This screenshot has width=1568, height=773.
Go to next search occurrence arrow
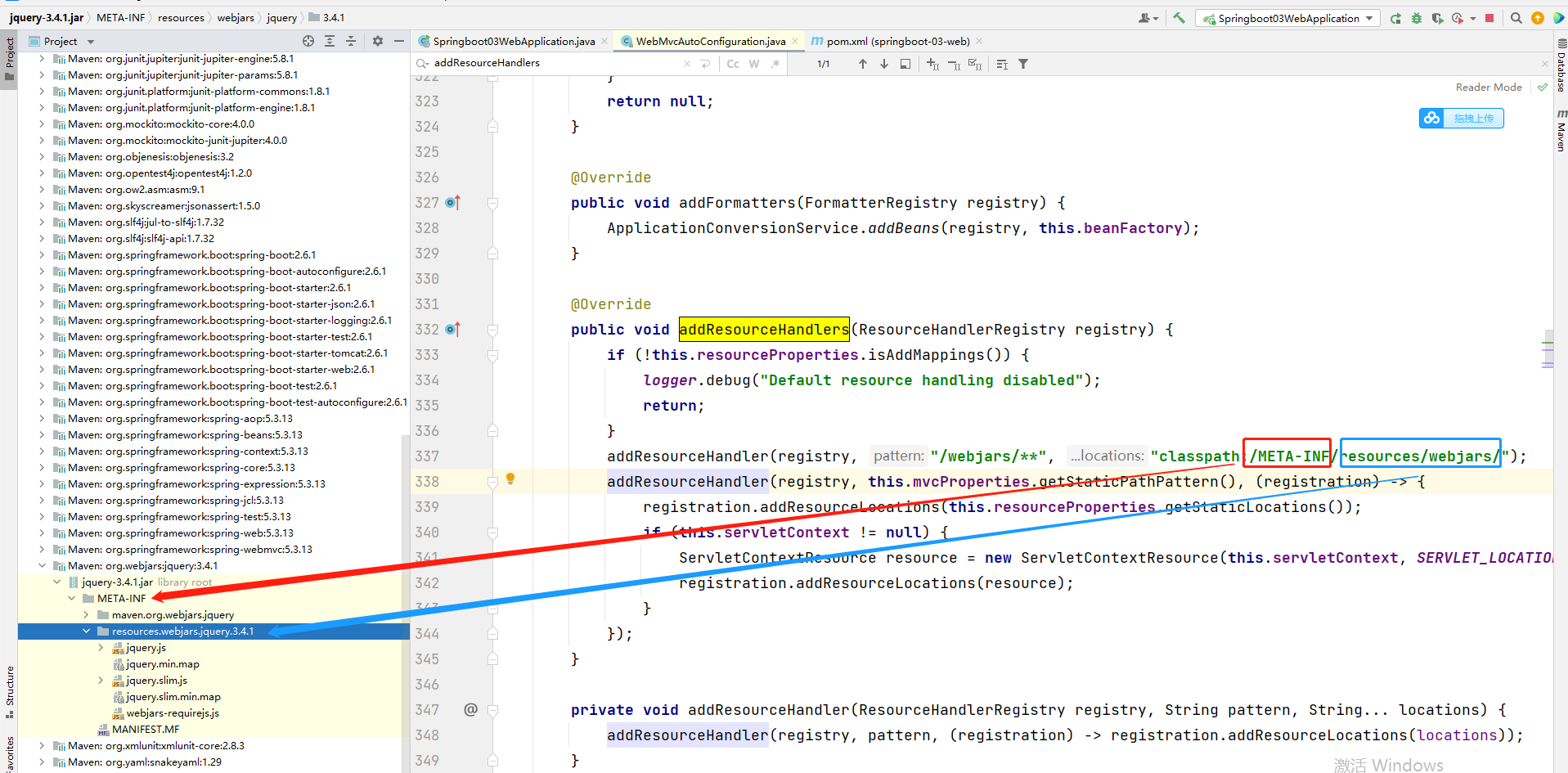[x=884, y=64]
